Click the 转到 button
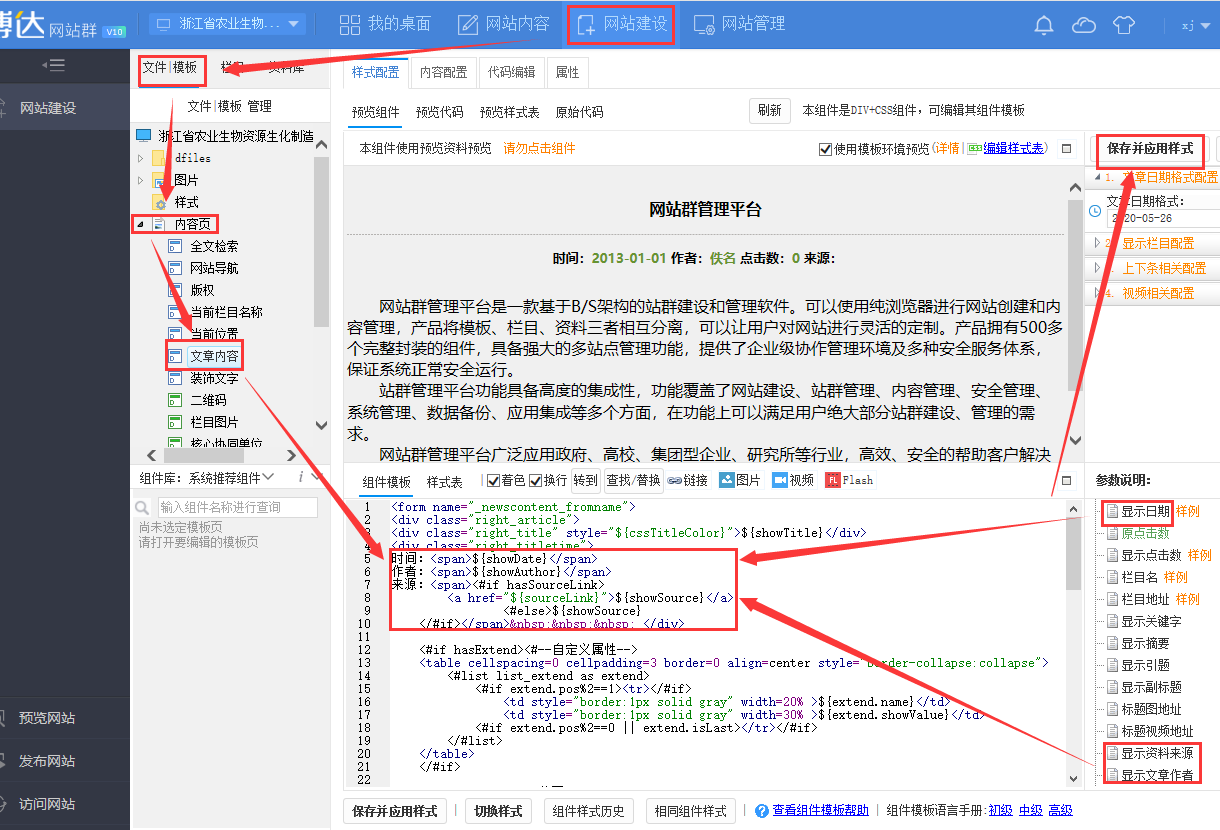1220x830 pixels. tap(586, 481)
